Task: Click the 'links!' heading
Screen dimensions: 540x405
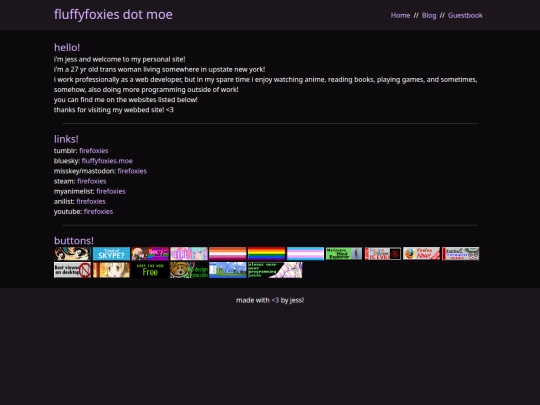Action: pyautogui.click(x=66, y=139)
